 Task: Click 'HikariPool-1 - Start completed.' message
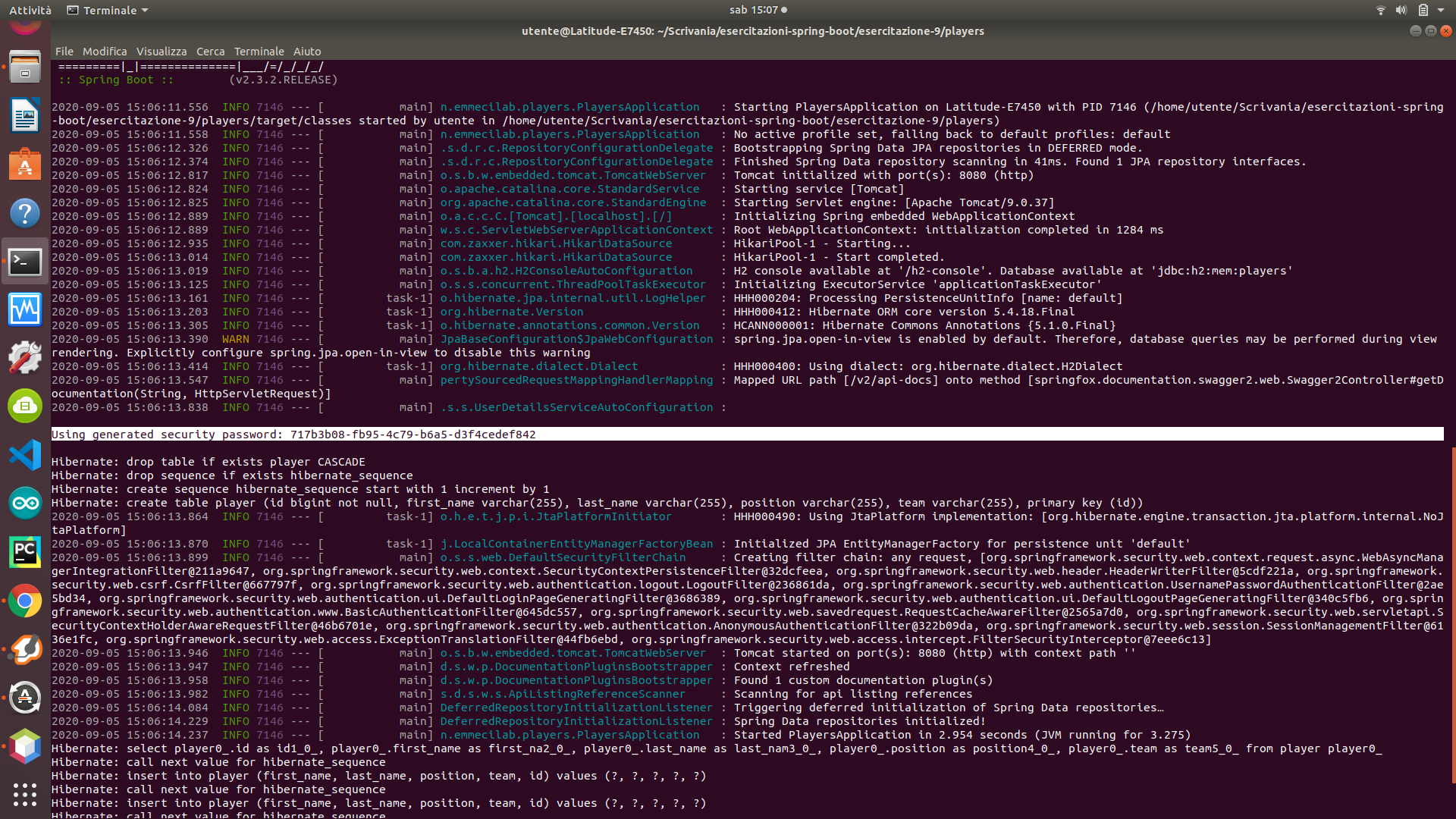839,257
